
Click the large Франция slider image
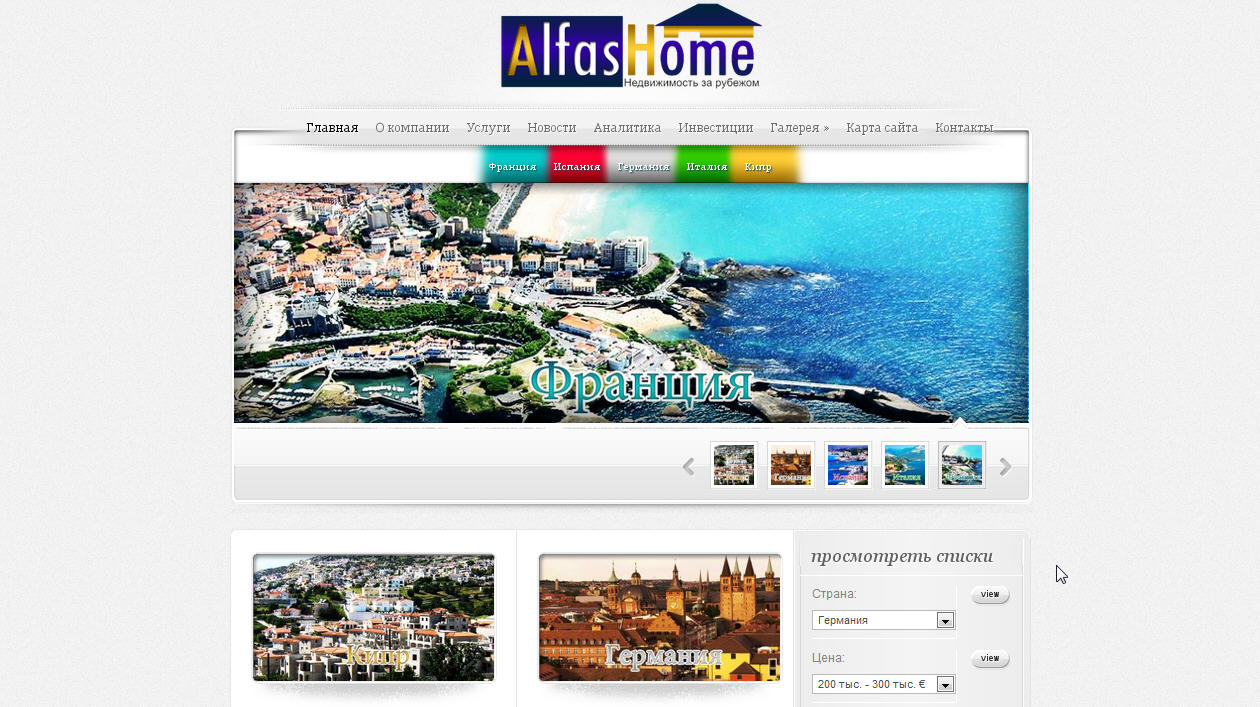(x=631, y=303)
